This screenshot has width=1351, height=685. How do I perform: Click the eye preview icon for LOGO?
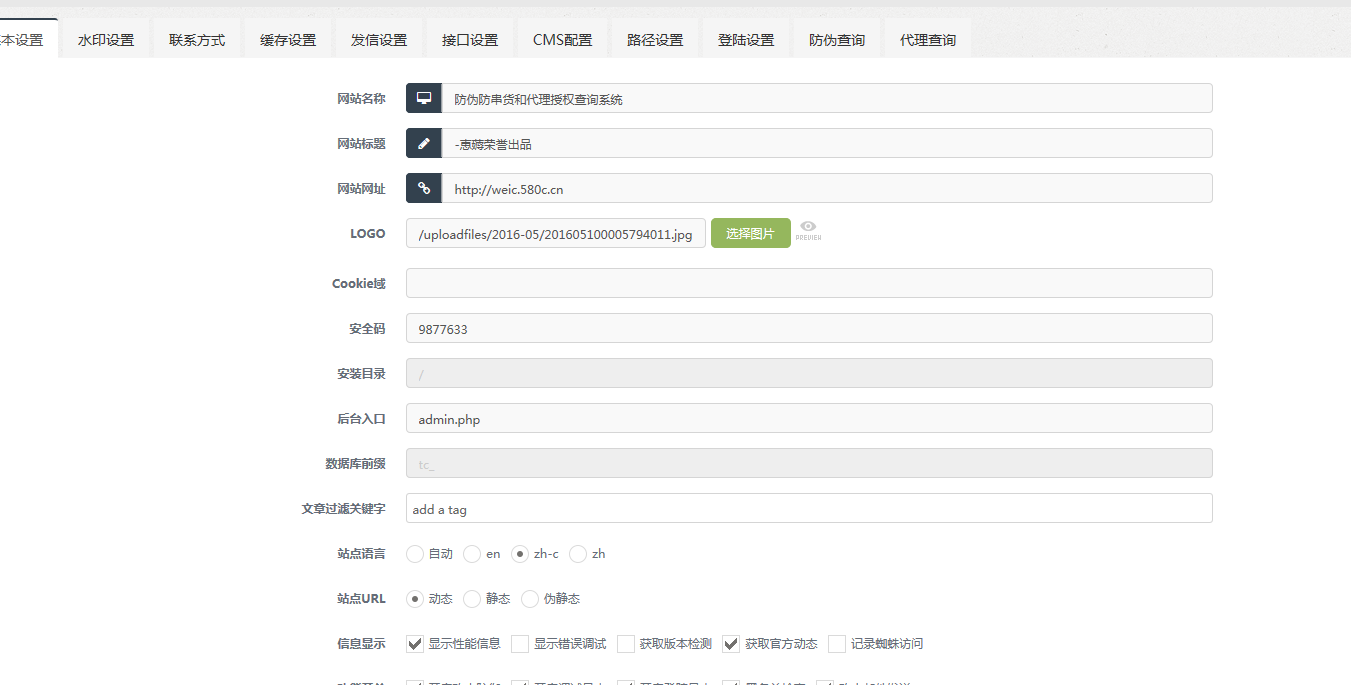point(808,230)
